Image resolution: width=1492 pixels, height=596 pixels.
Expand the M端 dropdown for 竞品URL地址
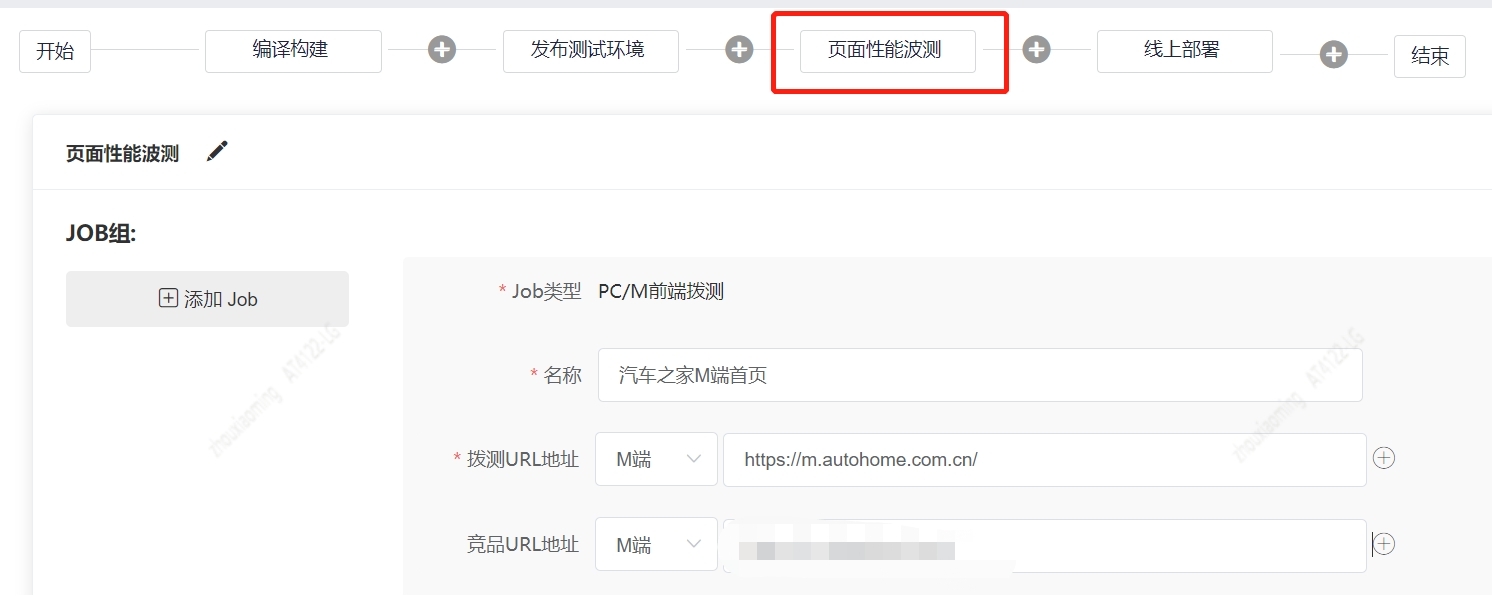[656, 545]
